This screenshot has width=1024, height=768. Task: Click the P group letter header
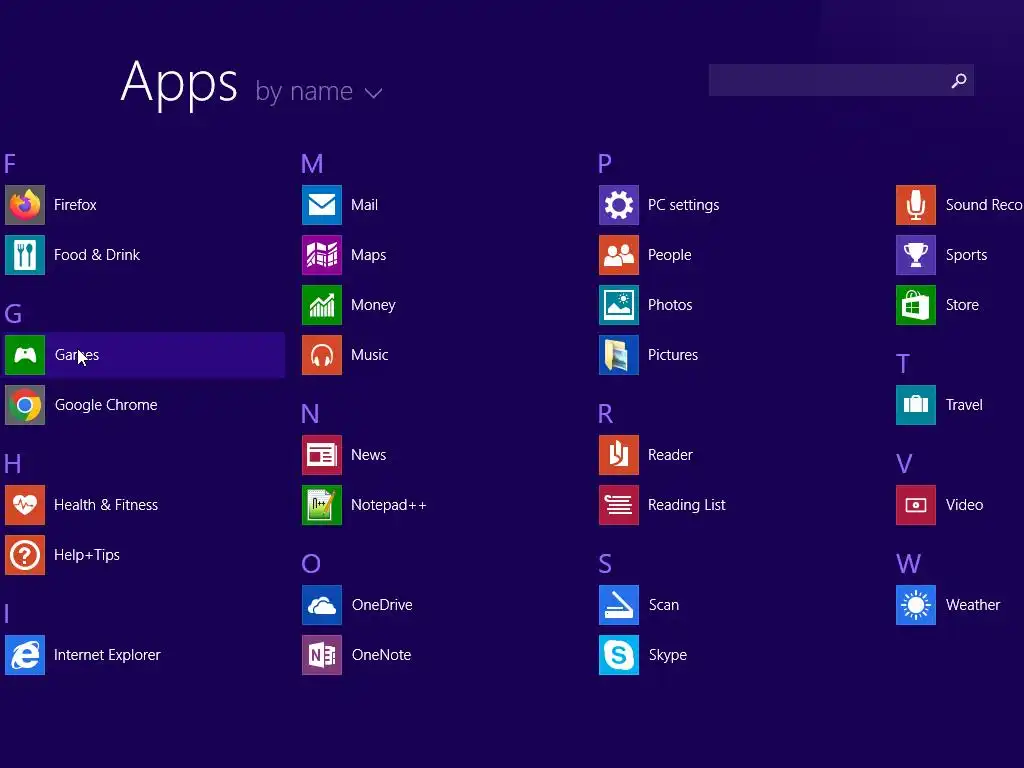pyautogui.click(x=605, y=163)
